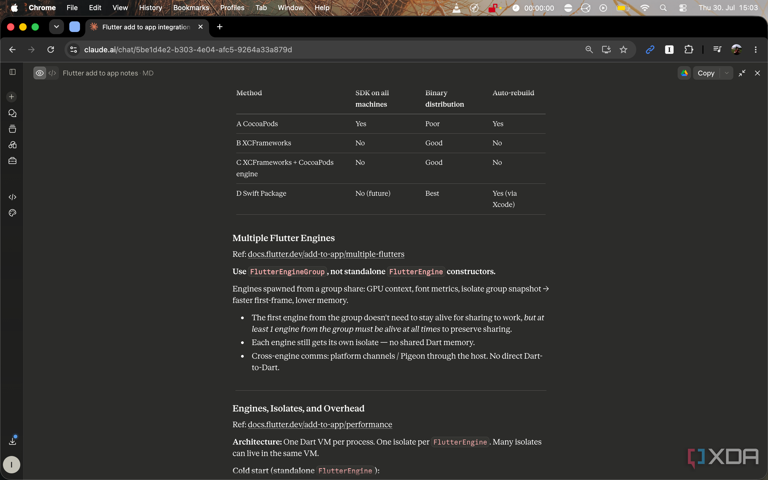Click the 'D Swift Package' table row label

261,193
